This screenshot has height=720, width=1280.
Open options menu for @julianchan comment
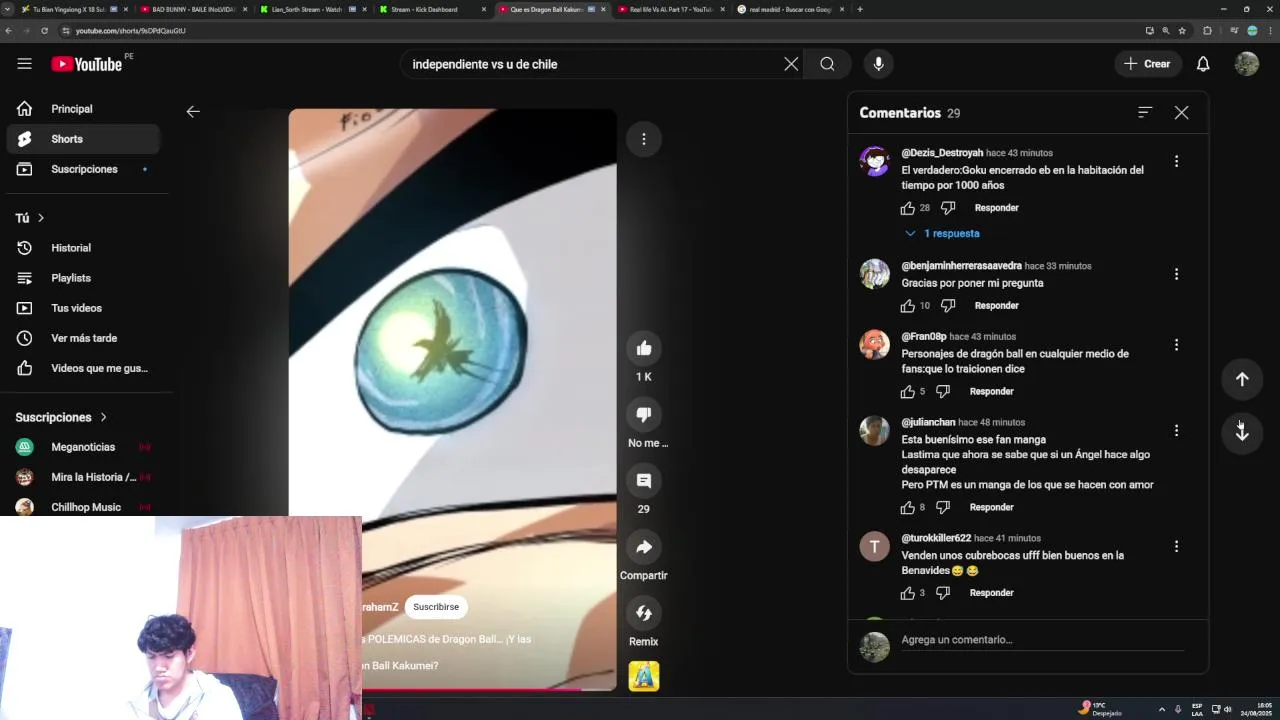coord(1176,430)
